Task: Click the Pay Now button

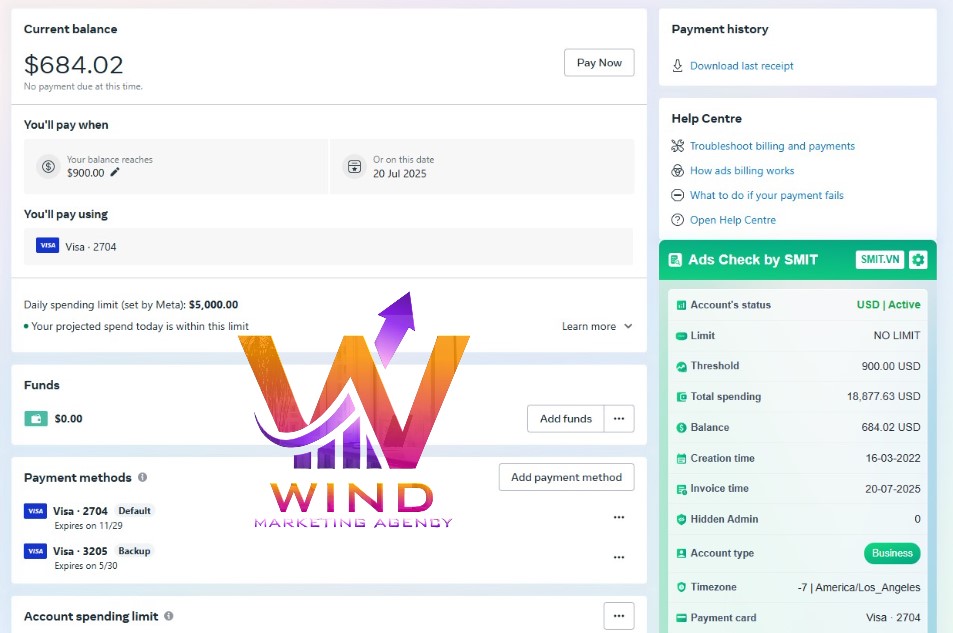Action: point(599,63)
